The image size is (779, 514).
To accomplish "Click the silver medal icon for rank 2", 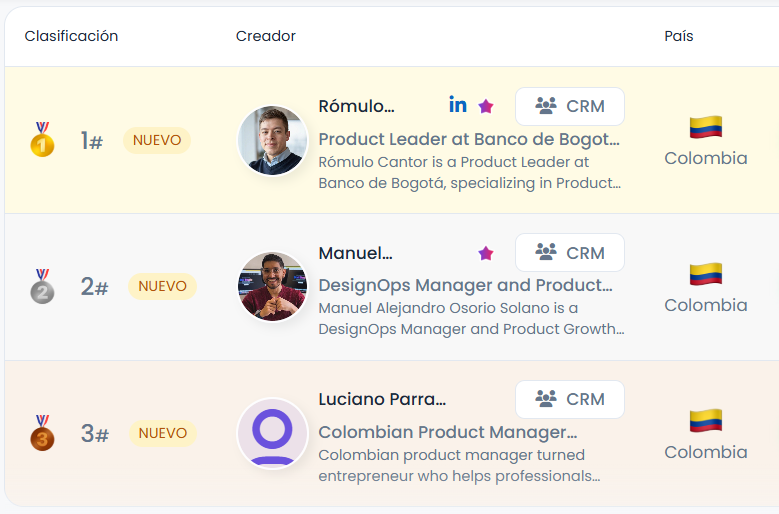I will click(x=42, y=287).
